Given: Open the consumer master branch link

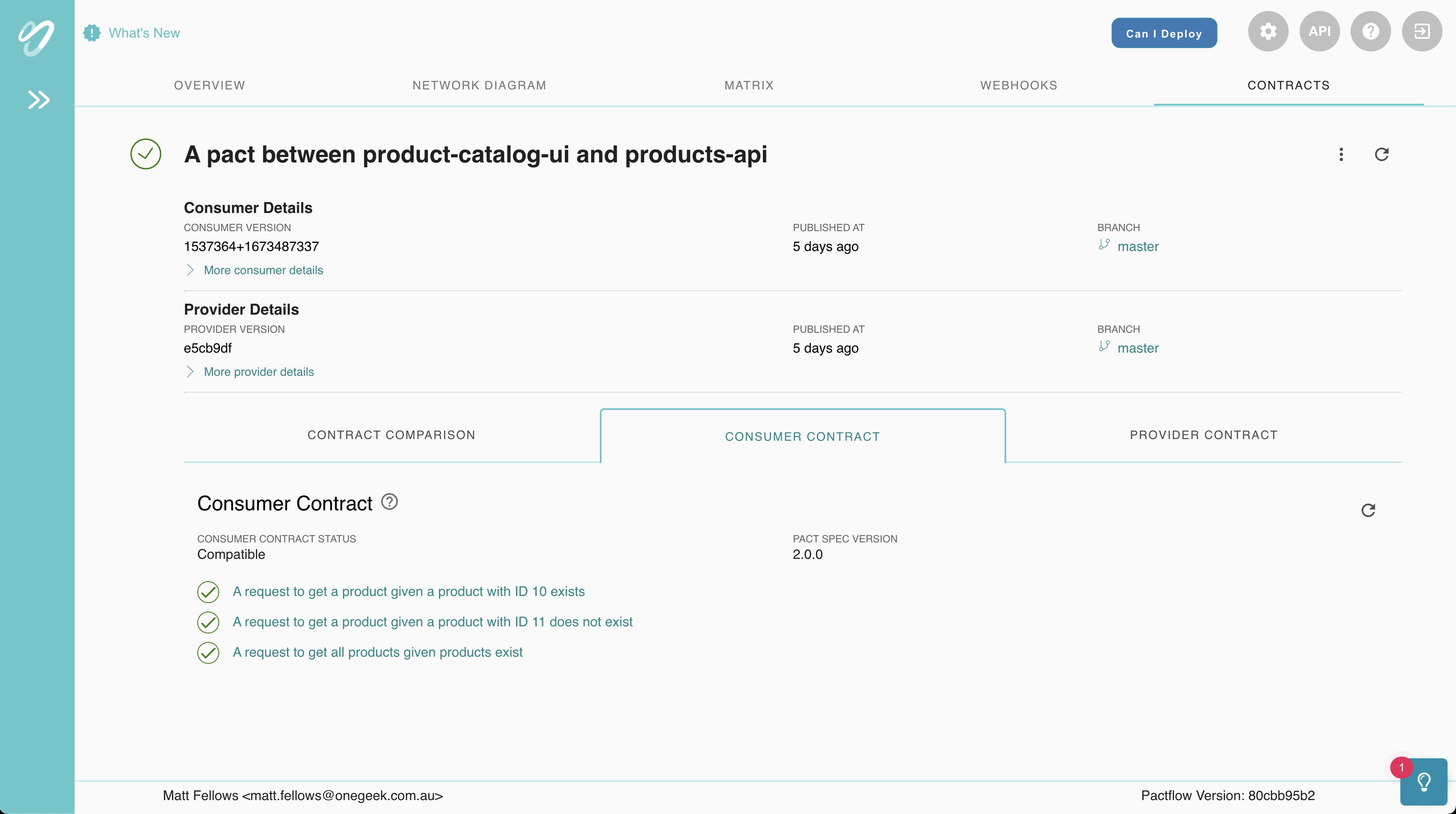Looking at the screenshot, I should pos(1137,247).
